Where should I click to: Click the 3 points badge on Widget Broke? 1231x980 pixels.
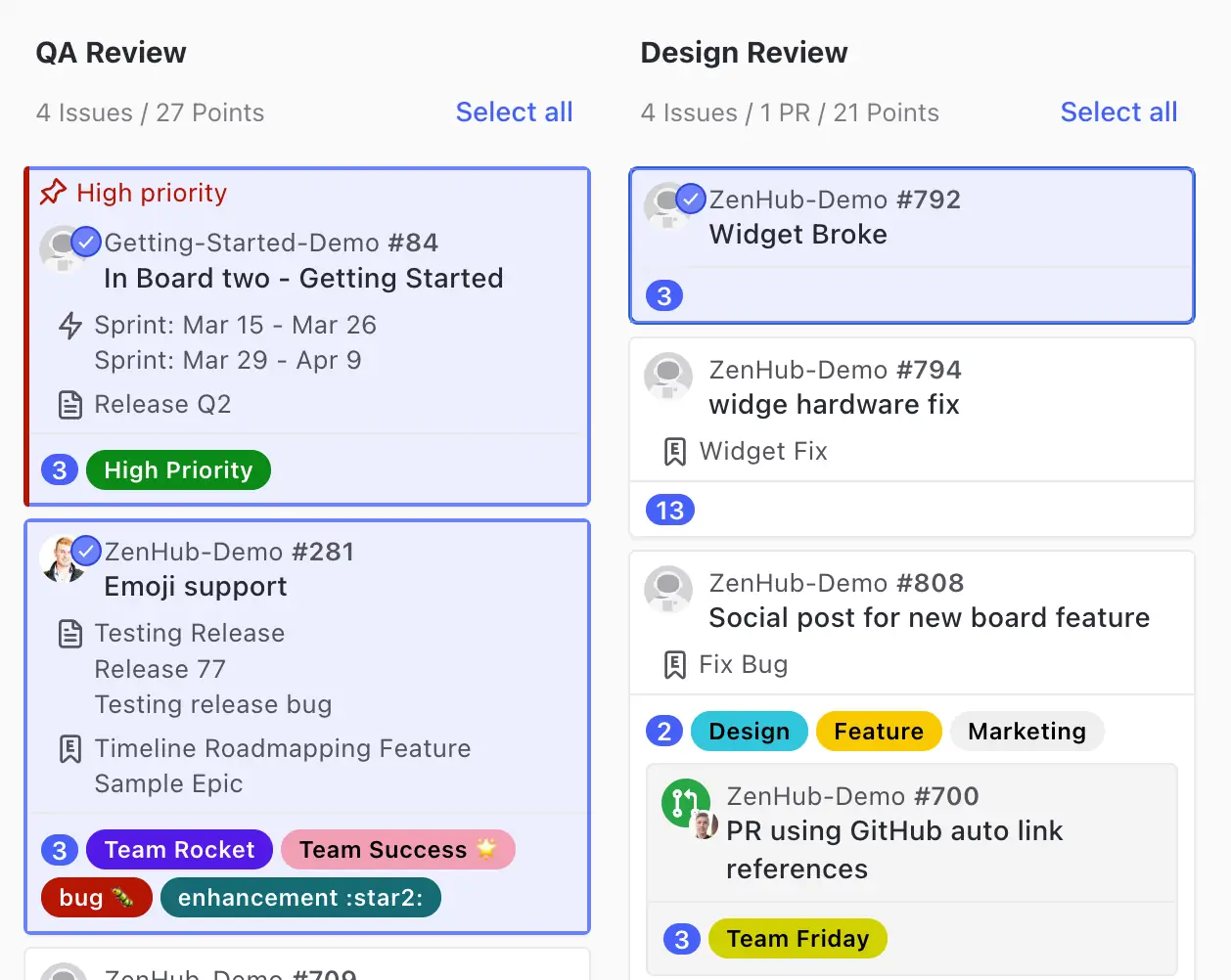[x=664, y=295]
